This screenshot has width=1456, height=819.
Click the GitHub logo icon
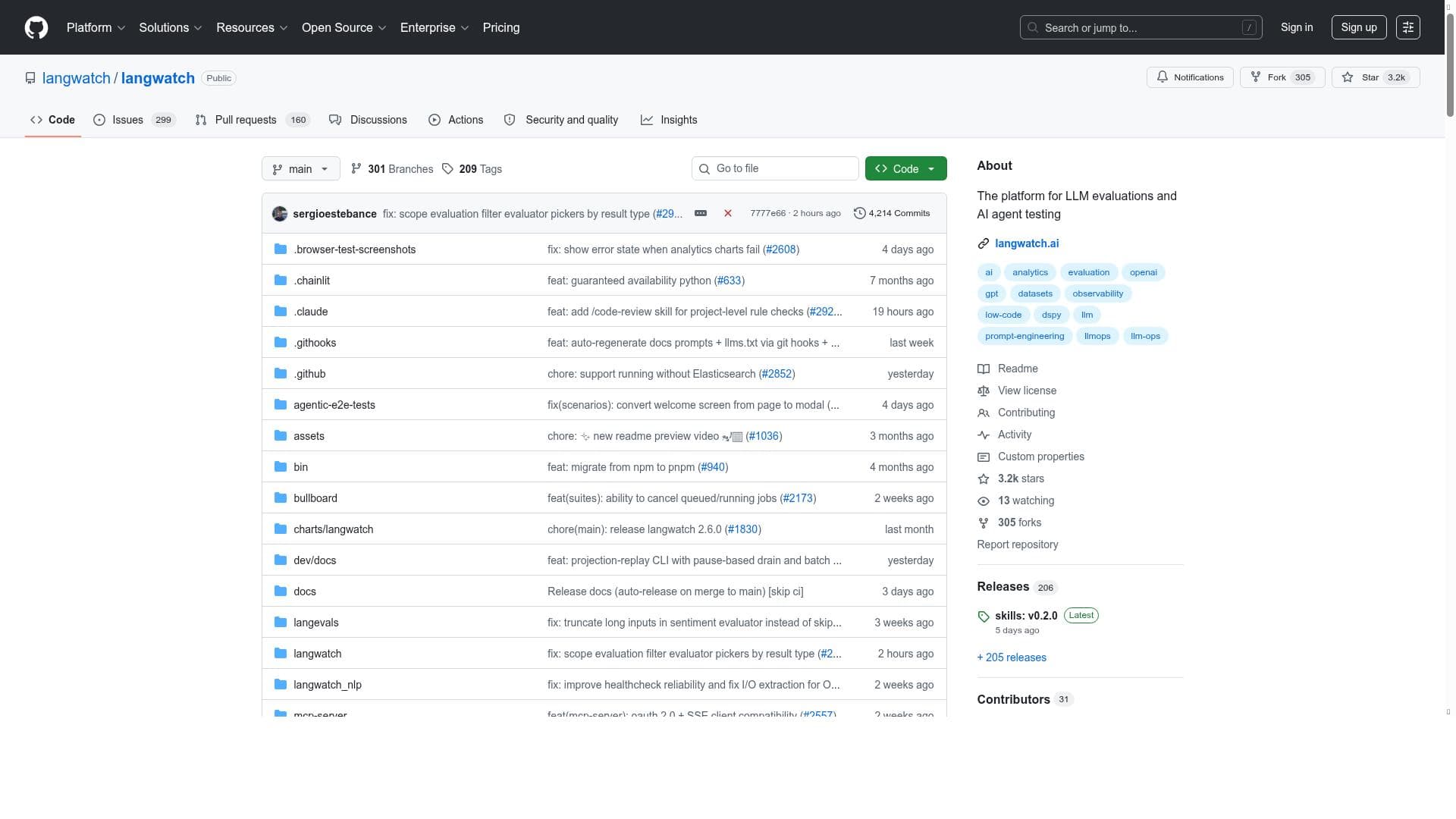point(36,27)
